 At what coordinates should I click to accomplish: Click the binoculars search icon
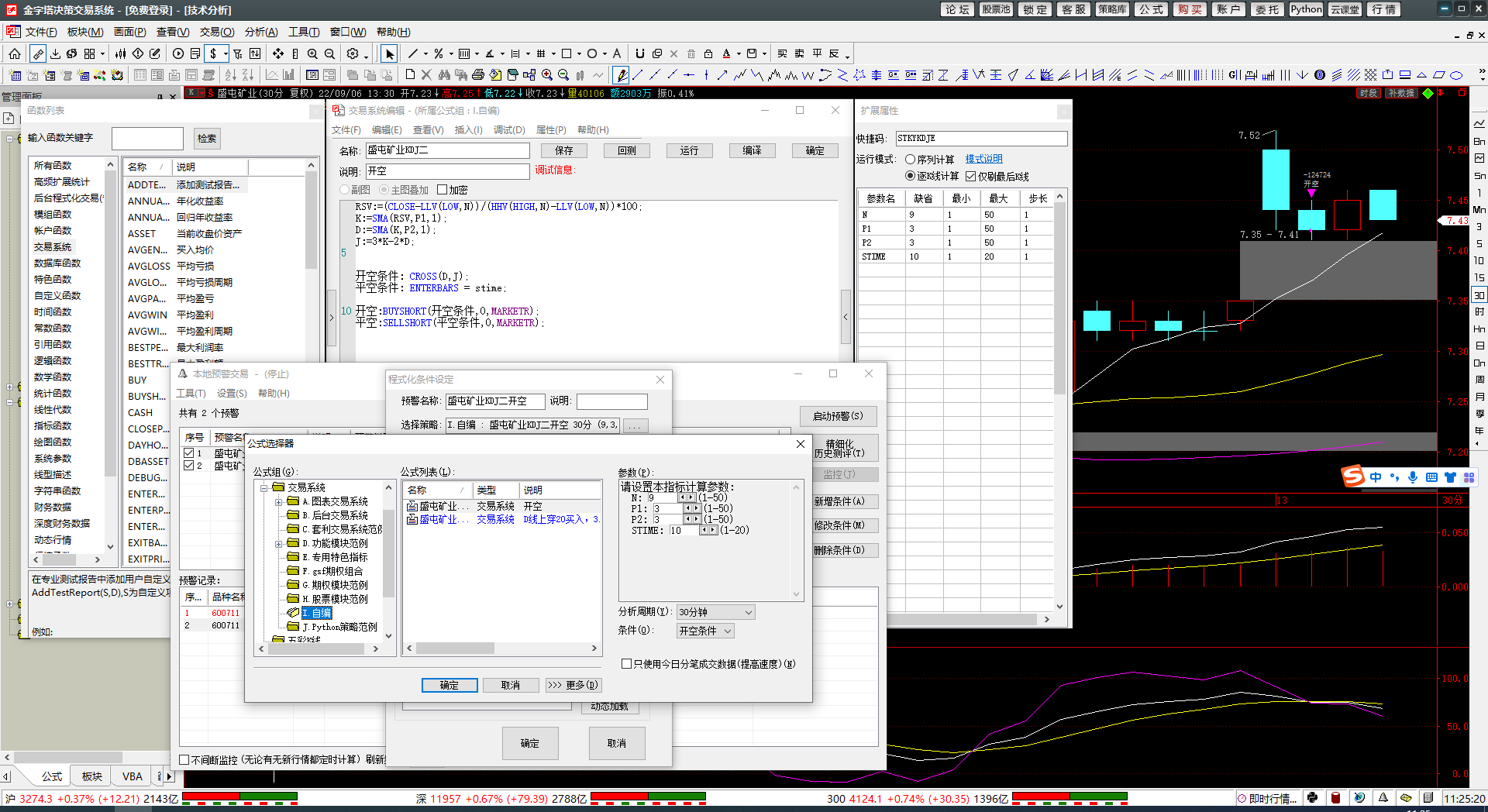pyautogui.click(x=443, y=74)
